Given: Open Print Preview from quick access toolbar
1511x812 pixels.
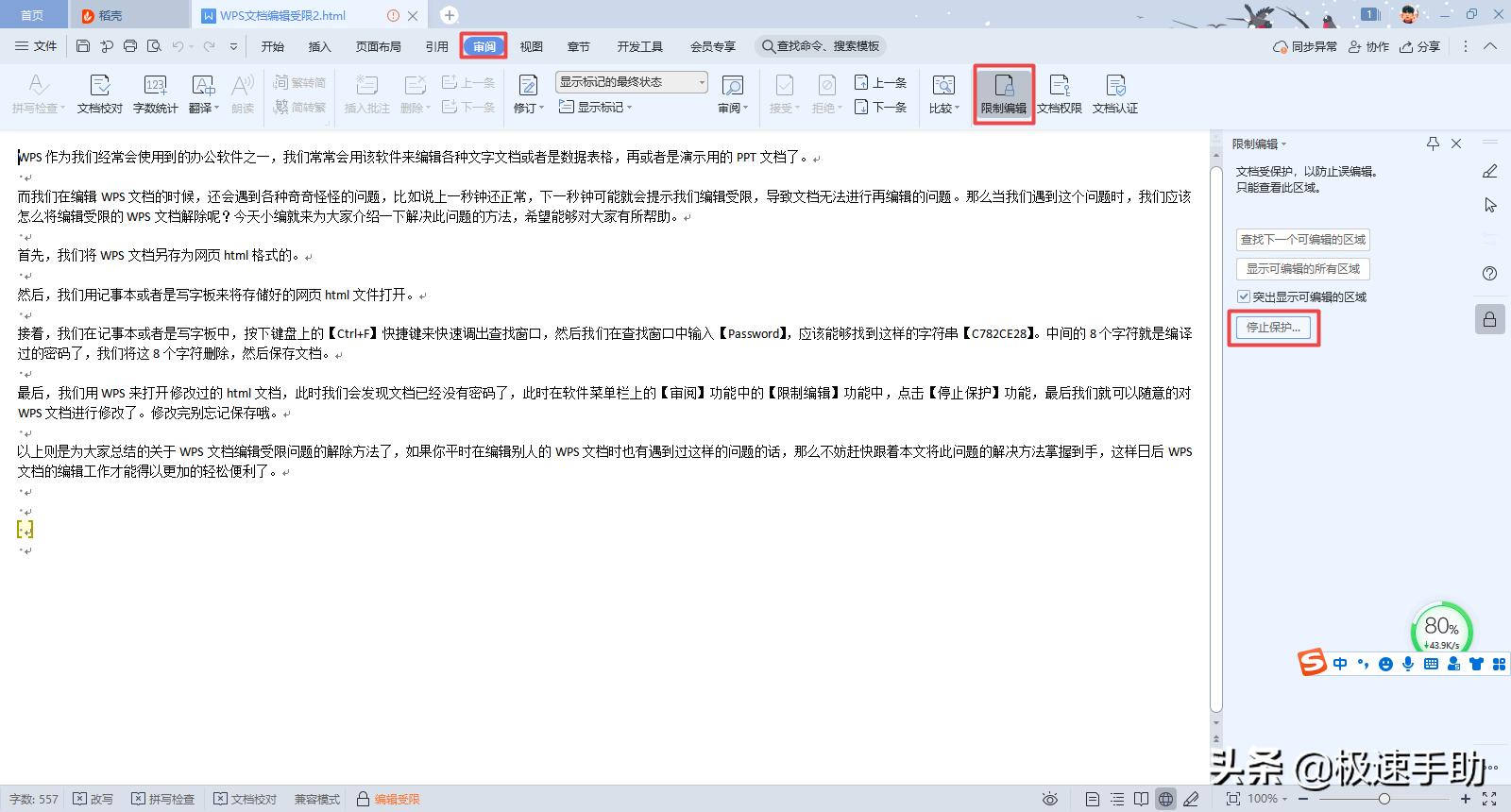Looking at the screenshot, I should click(154, 46).
